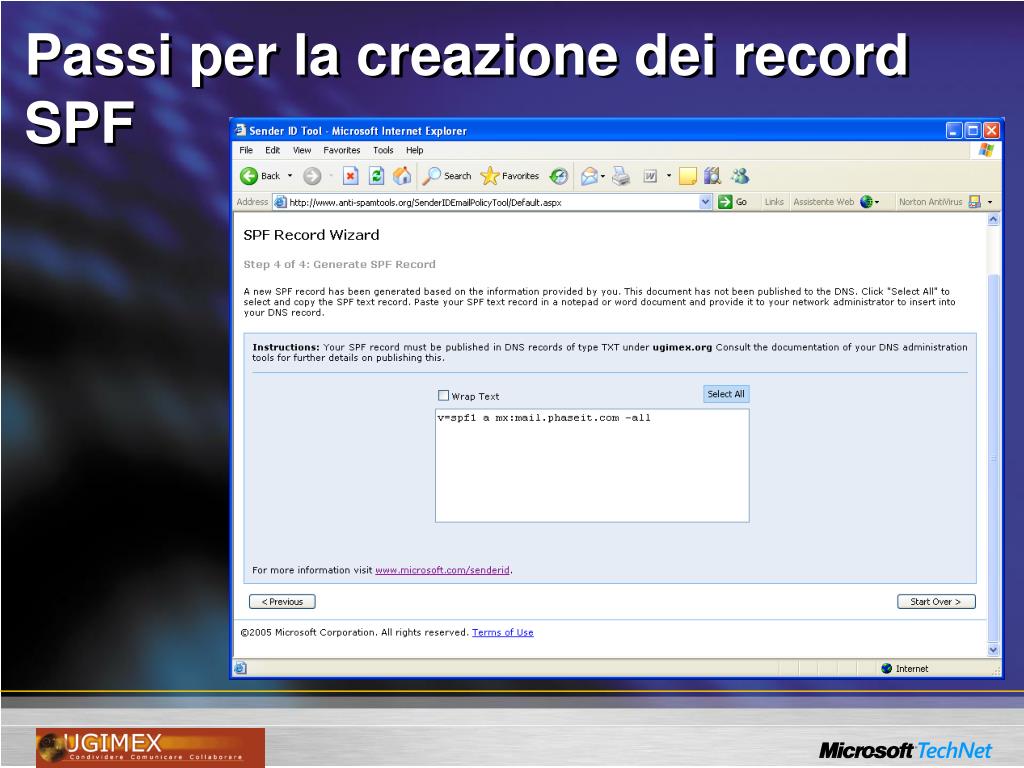
Task: Expand the Edit with Word dropdown arrow
Action: coord(669,176)
